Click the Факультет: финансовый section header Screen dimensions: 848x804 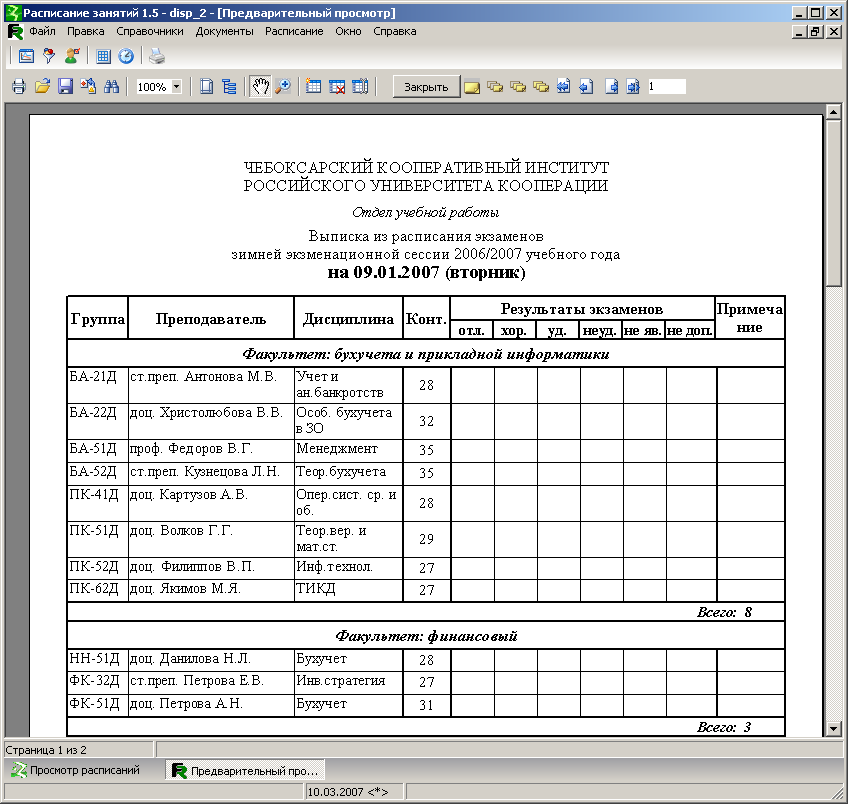[426, 636]
